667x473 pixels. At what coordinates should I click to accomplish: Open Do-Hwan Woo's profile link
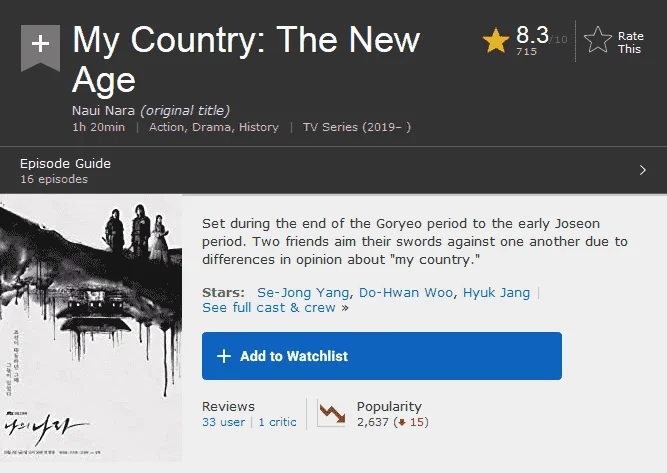(x=406, y=293)
